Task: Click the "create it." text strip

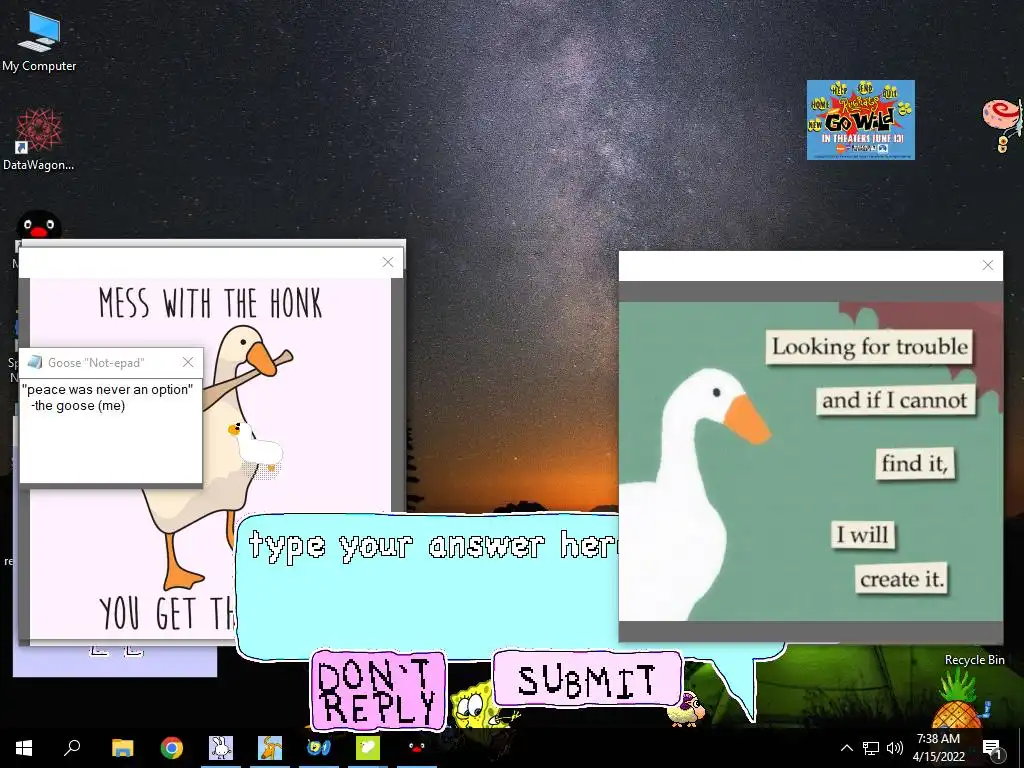Action: coord(902,579)
